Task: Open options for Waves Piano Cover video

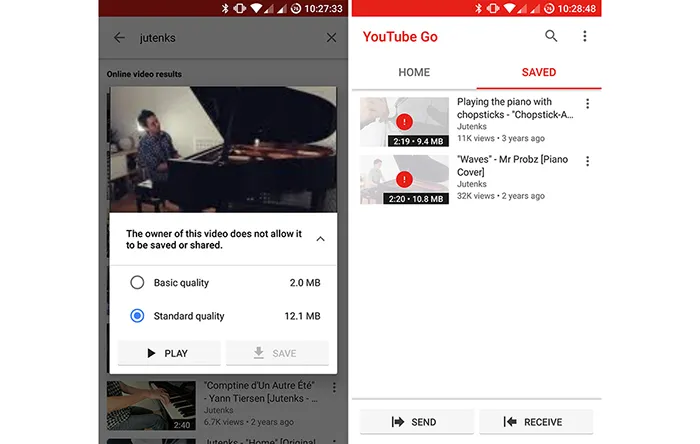Action: [x=587, y=162]
